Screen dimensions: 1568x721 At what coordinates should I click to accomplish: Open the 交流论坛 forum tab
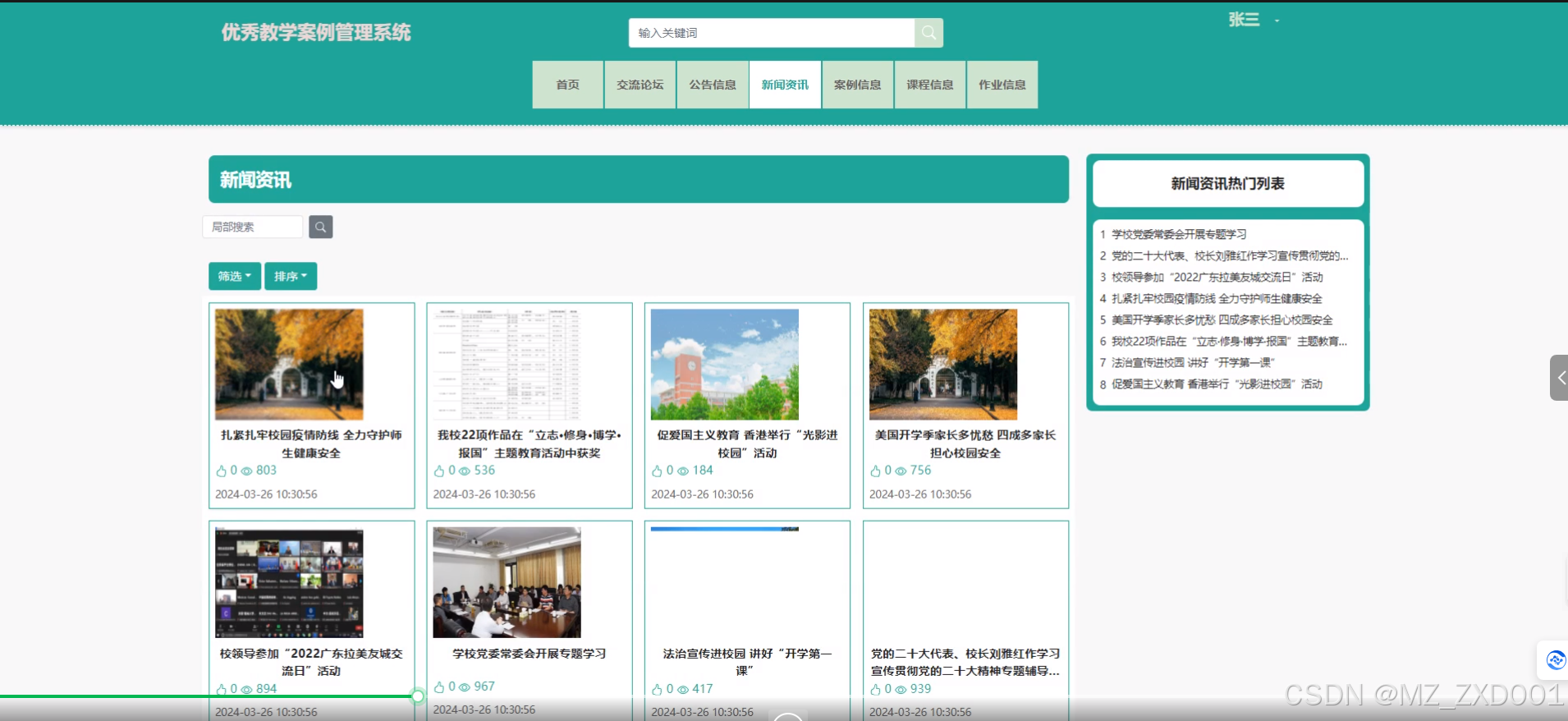(640, 85)
